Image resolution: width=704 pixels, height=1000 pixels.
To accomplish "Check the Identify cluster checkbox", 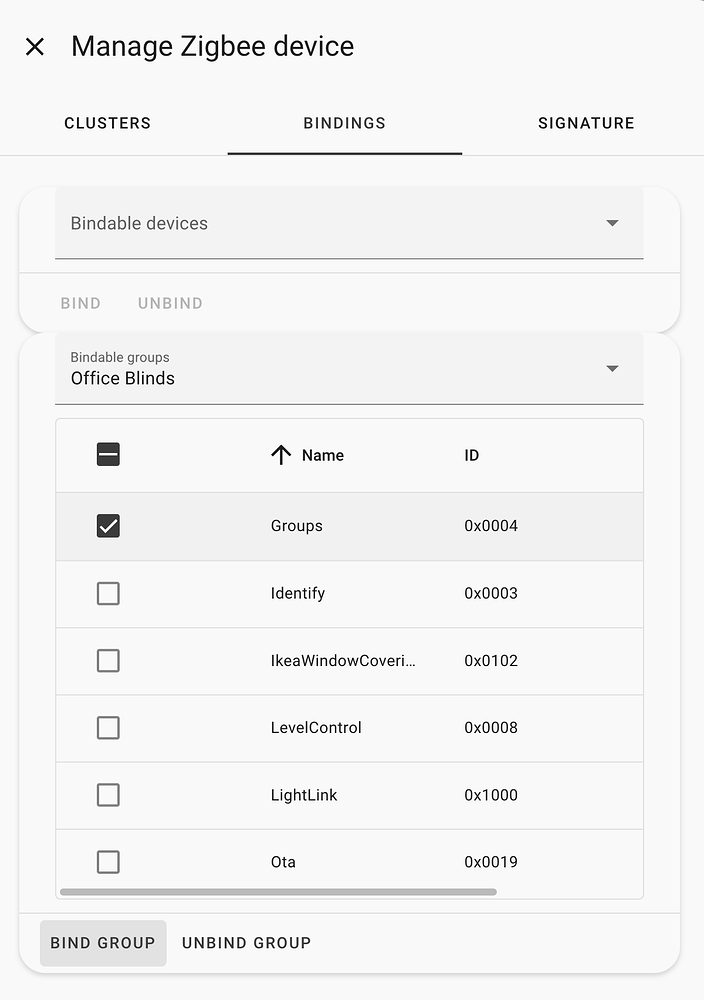I will 108,593.
